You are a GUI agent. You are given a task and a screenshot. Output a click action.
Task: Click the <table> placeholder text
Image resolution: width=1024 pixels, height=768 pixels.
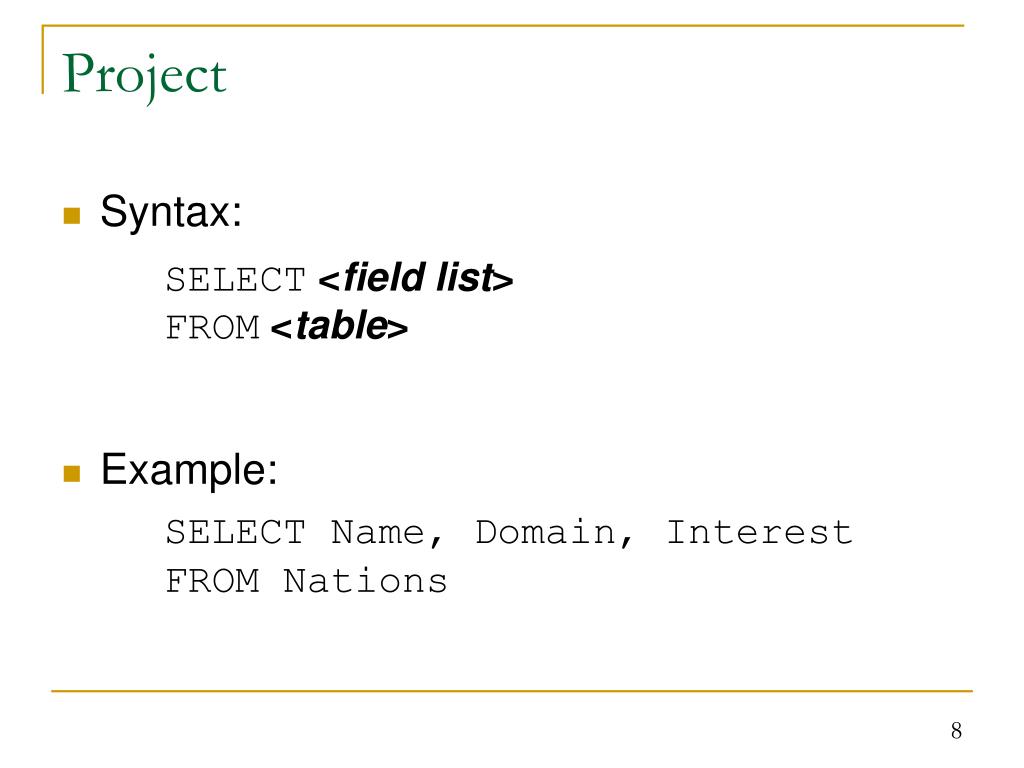(x=339, y=326)
